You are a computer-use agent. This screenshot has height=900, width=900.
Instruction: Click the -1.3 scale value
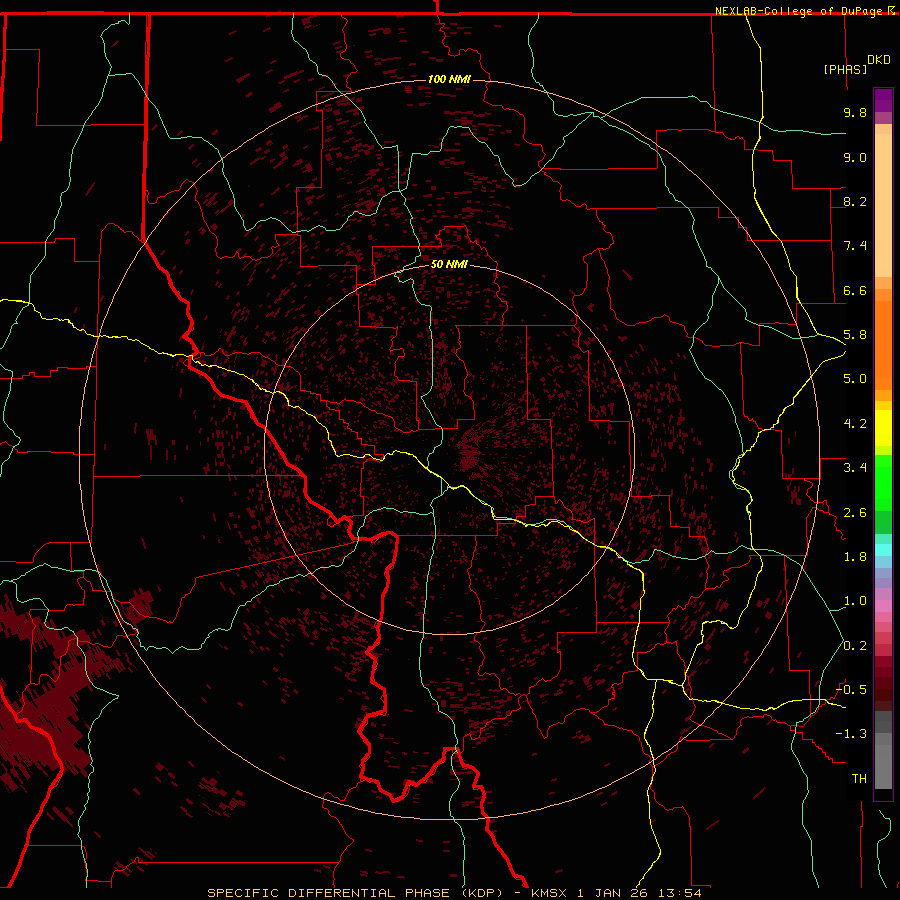point(851,734)
